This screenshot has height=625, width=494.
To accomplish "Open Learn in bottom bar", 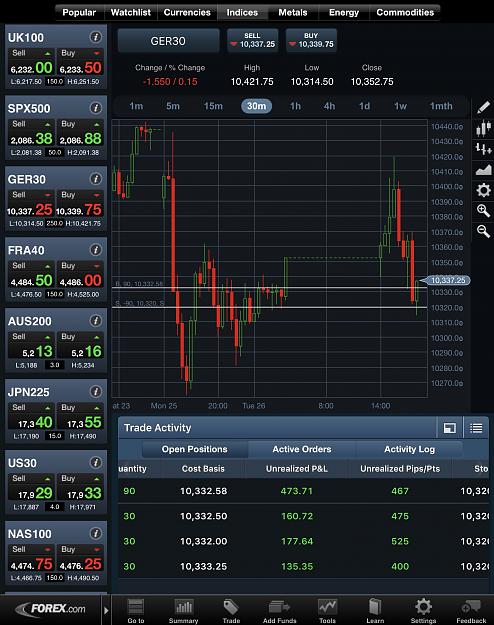I will [375, 611].
